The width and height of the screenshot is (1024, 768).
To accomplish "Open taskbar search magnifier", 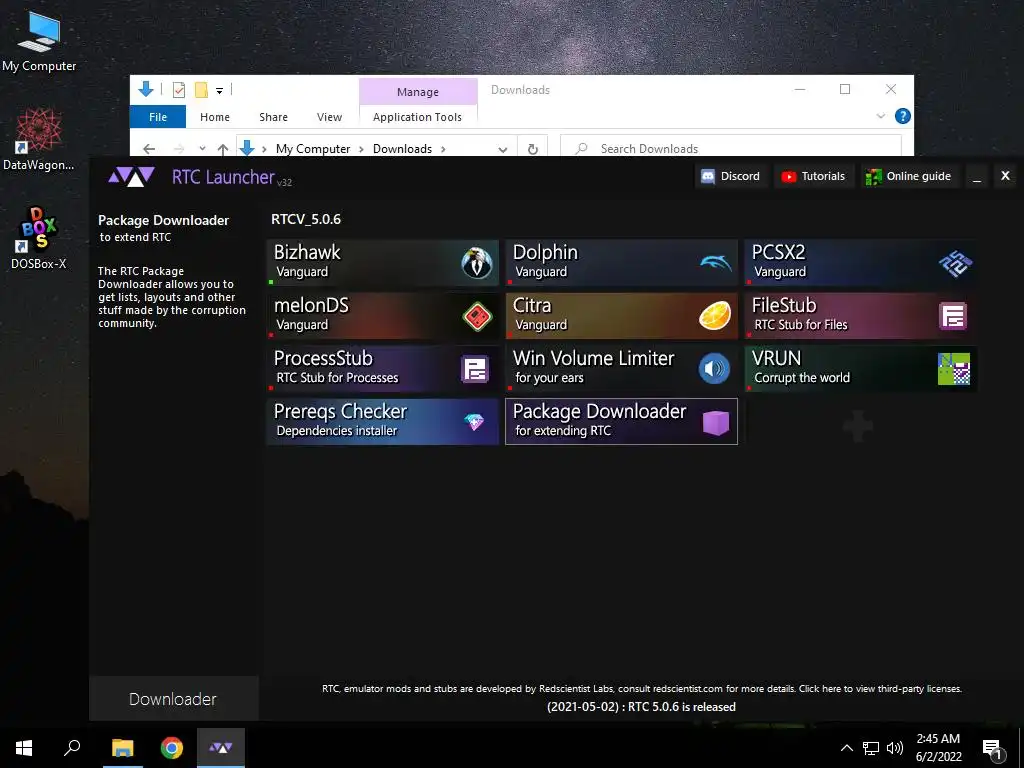I will 72,748.
